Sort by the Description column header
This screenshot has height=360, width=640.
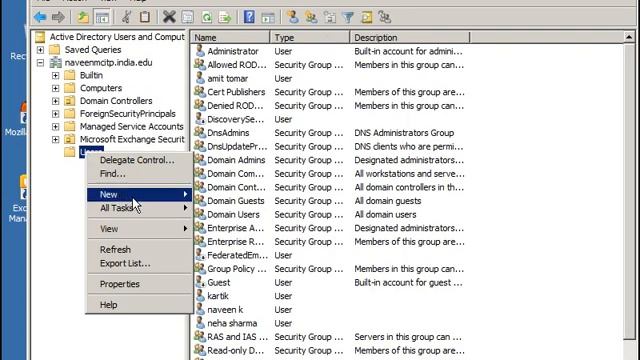pyautogui.click(x=410, y=38)
